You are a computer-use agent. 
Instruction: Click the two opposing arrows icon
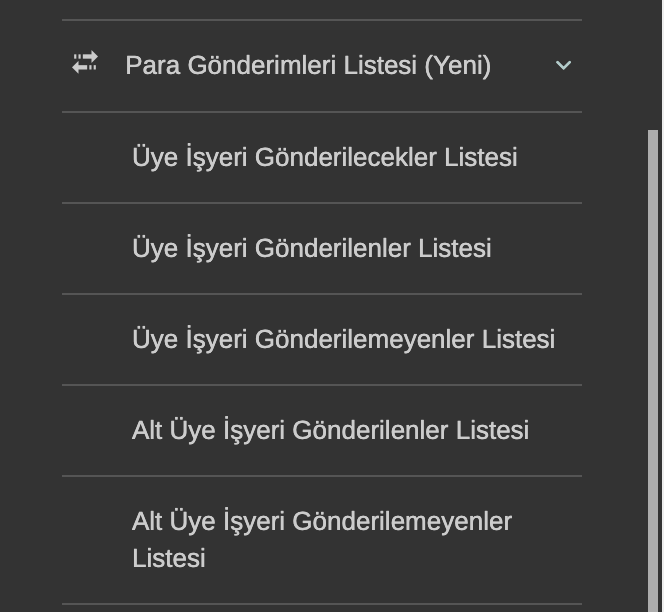(85, 64)
